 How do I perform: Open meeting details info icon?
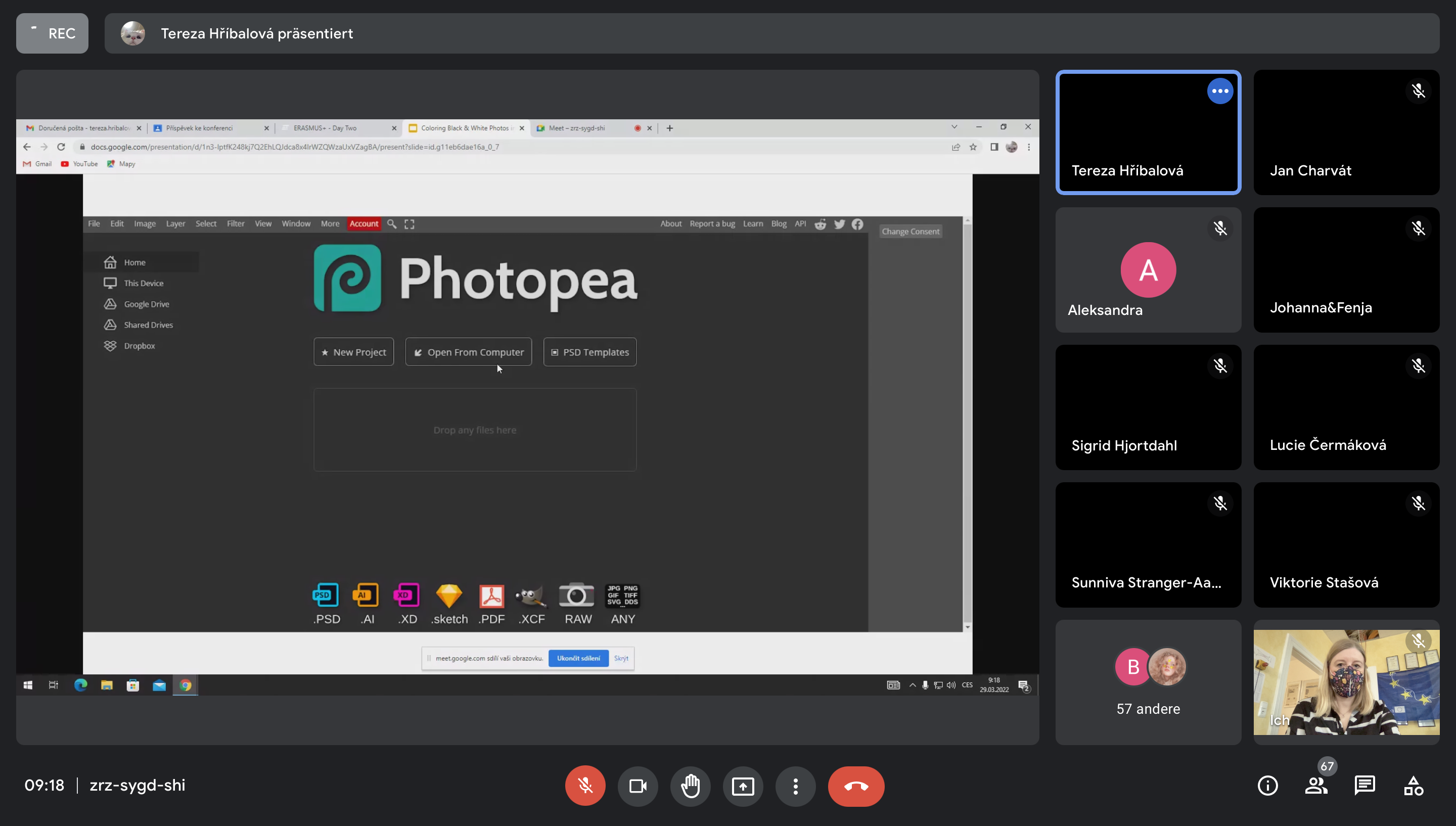tap(1268, 786)
